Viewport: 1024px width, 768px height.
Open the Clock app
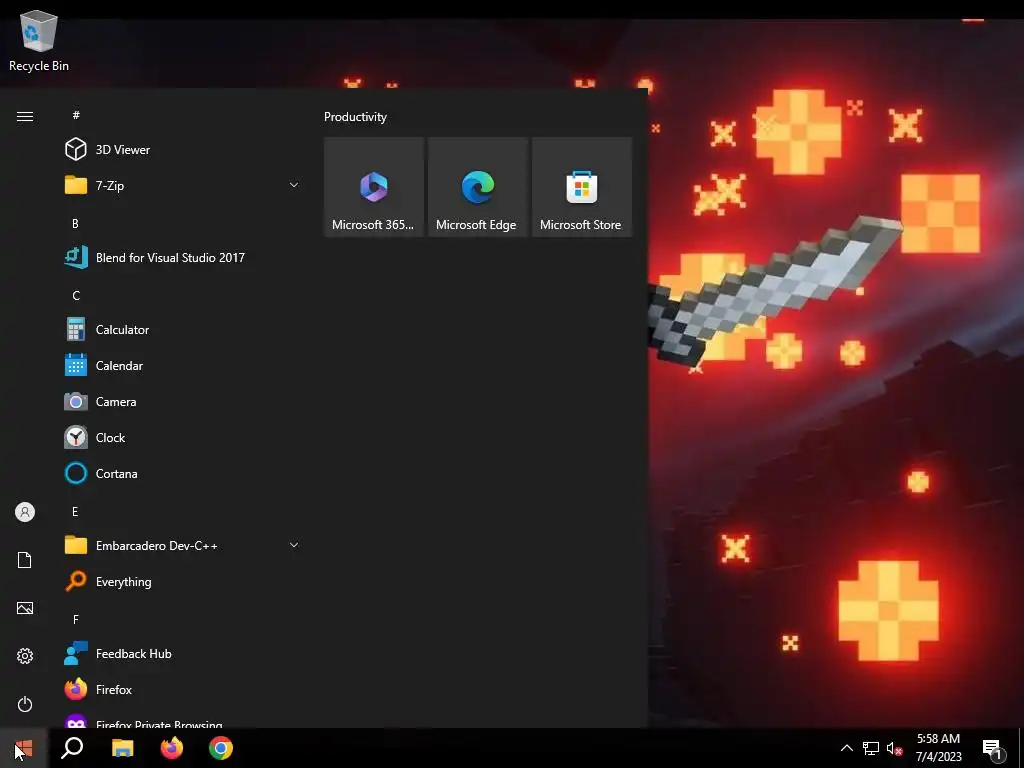click(180, 438)
